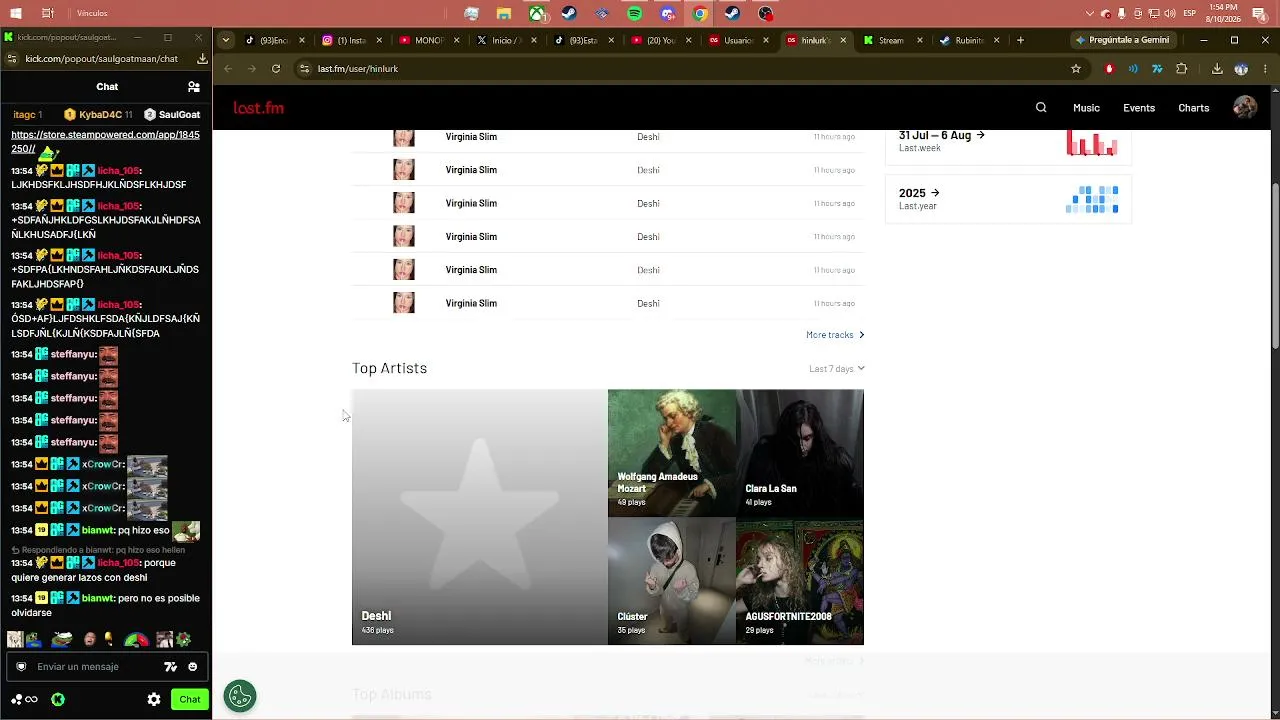Open the Wolfgang Amadeus Mozart artist tile
Viewport: 1280px width, 720px height.
pos(672,453)
